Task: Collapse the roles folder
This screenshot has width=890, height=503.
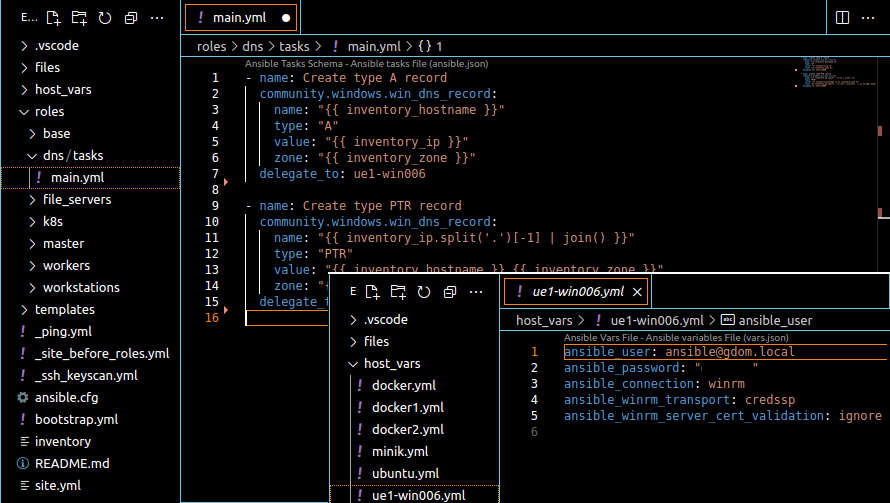Action: [49, 111]
